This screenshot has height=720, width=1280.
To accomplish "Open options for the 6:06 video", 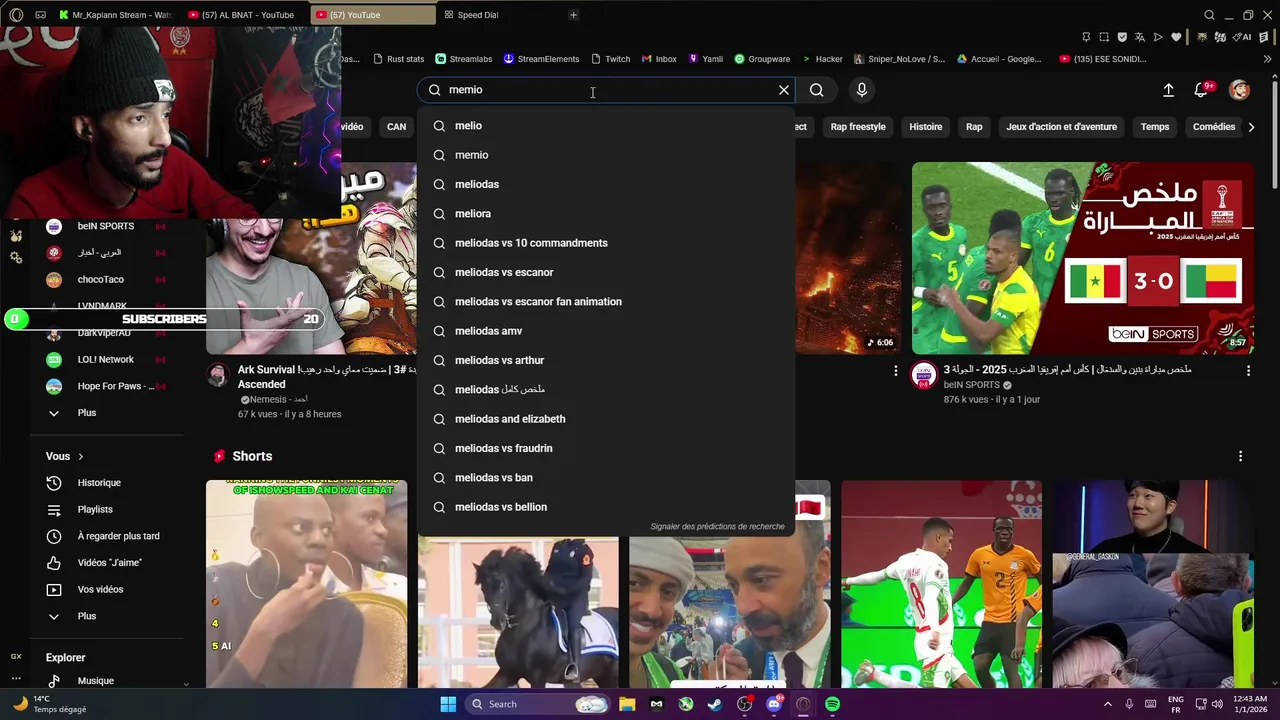I will (895, 371).
